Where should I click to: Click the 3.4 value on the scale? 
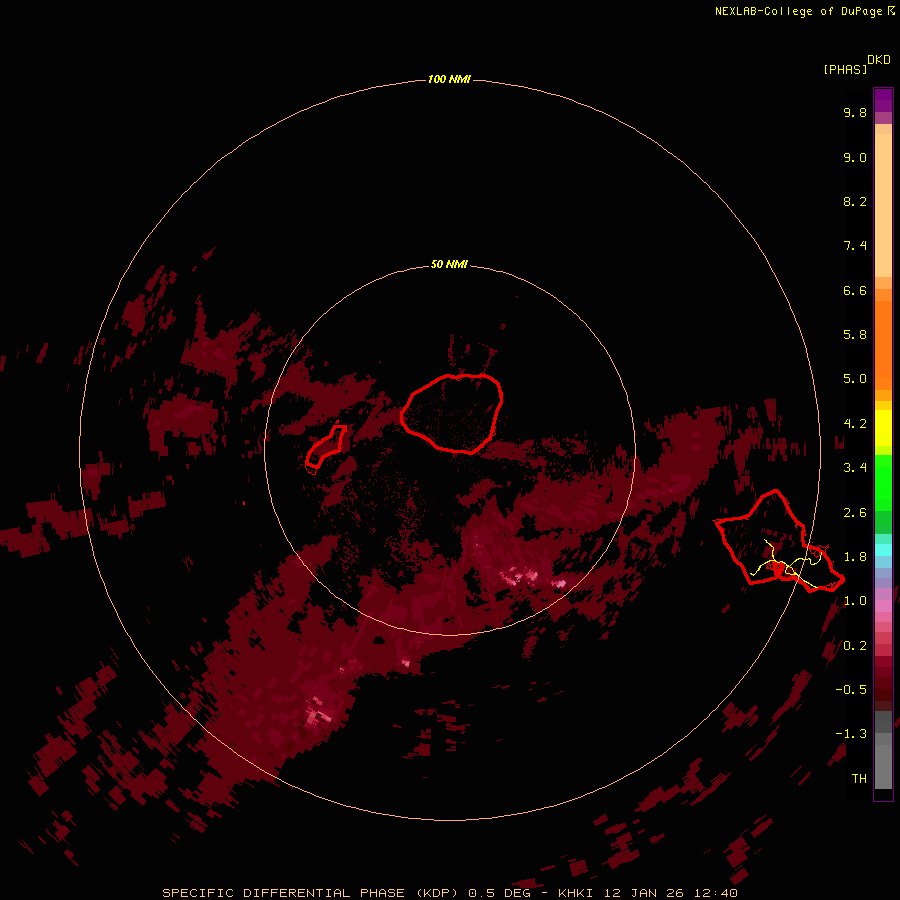tap(855, 468)
